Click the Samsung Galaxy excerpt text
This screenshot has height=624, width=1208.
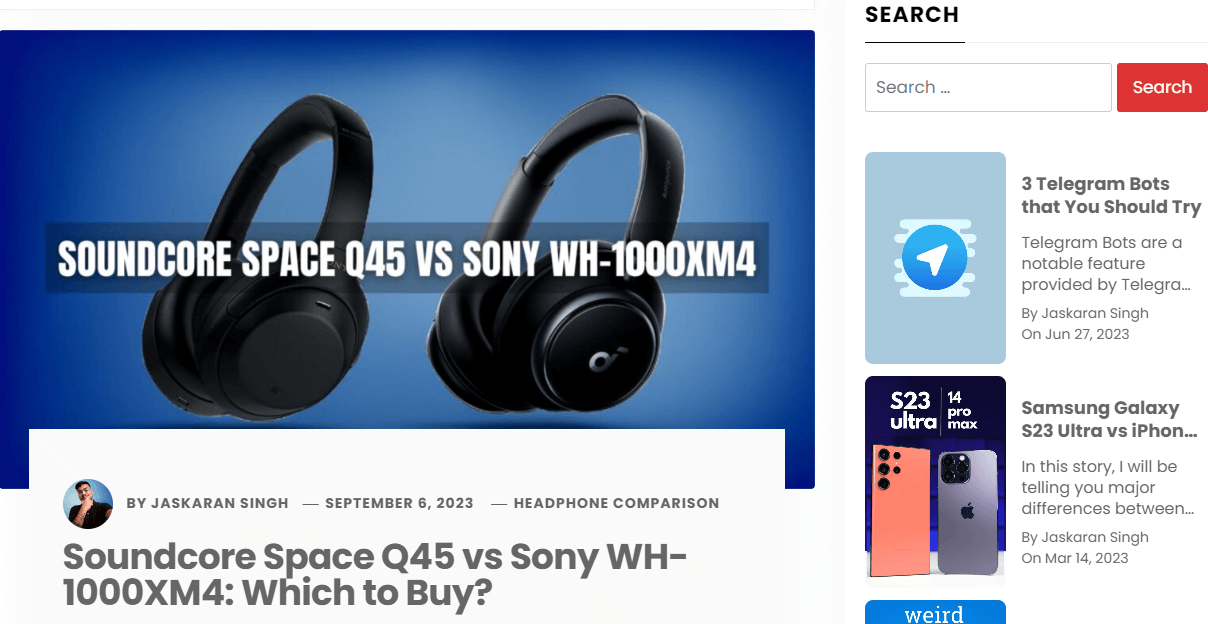[1108, 488]
